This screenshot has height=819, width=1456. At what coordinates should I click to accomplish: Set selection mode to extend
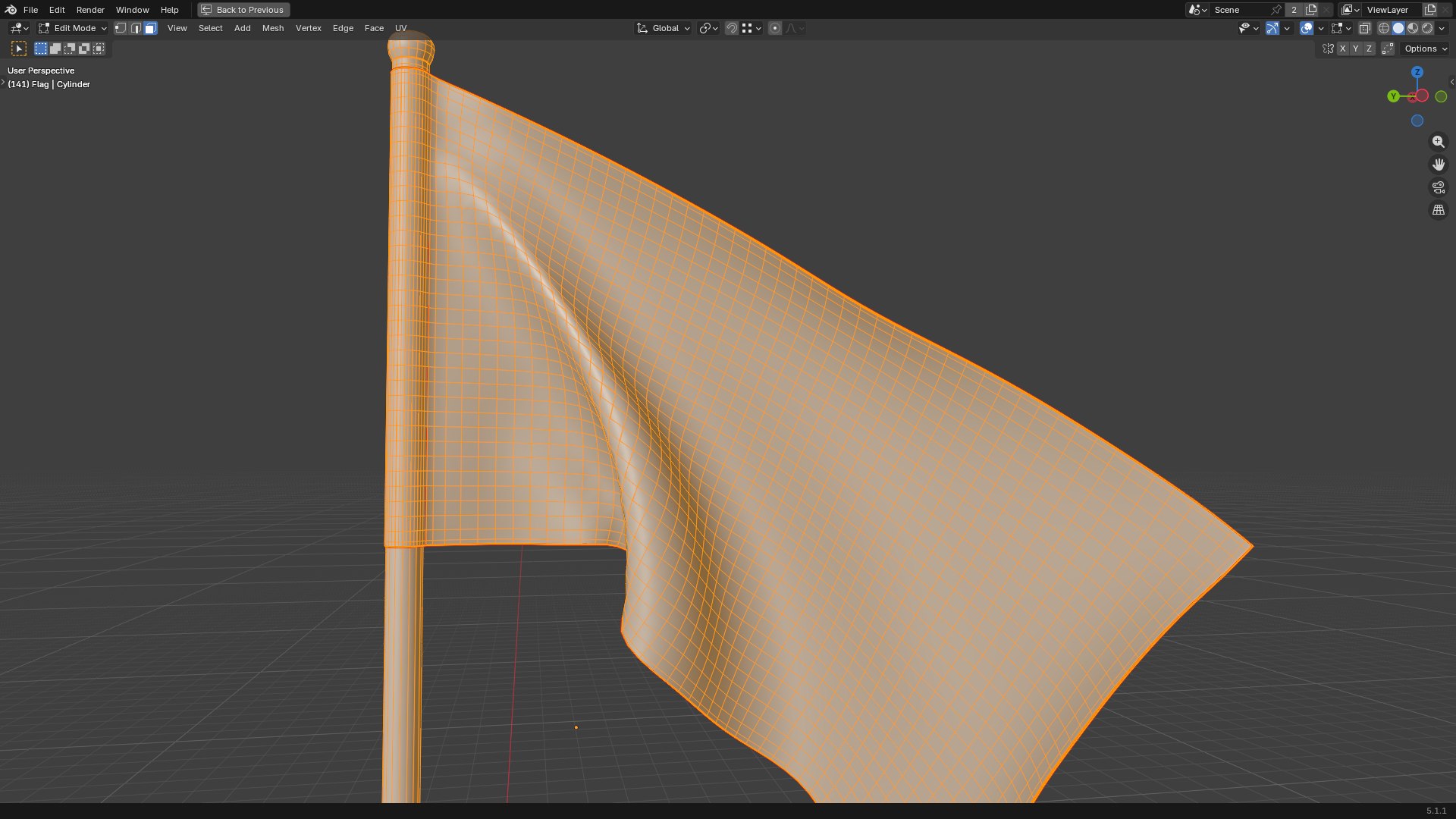(55, 49)
